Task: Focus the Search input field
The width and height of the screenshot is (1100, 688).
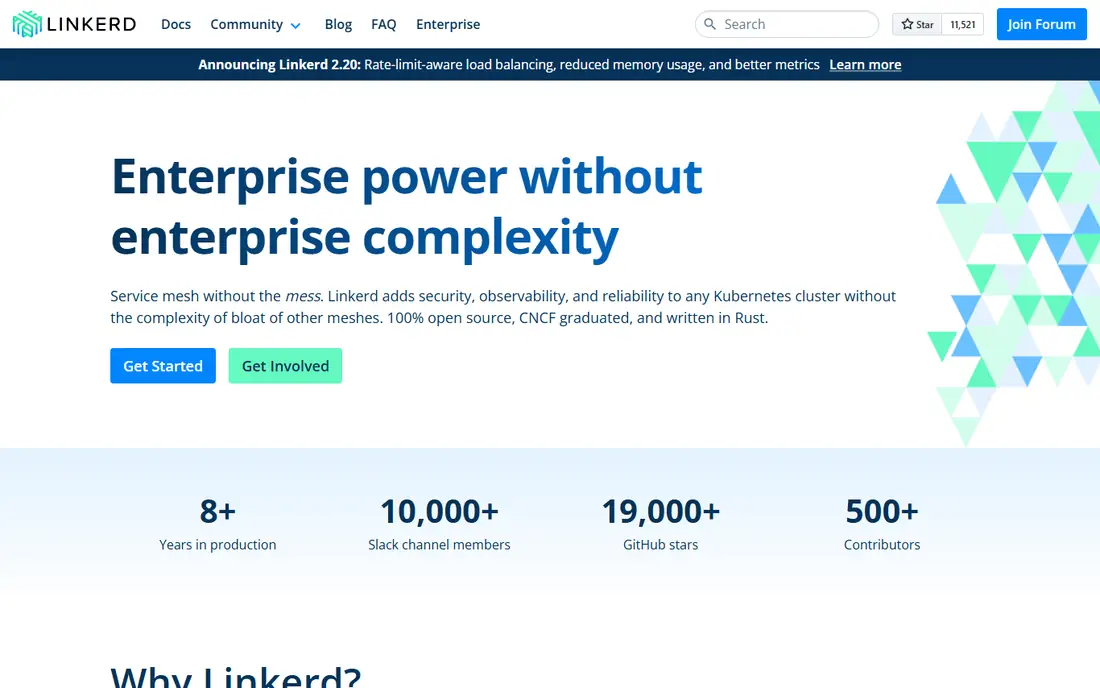Action: (x=786, y=24)
